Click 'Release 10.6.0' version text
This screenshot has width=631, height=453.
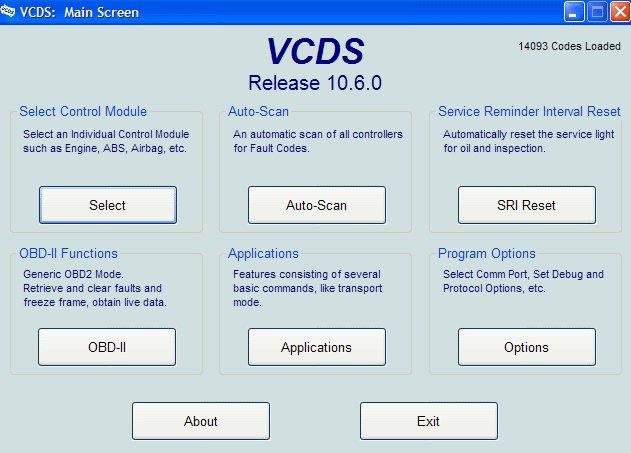point(315,83)
